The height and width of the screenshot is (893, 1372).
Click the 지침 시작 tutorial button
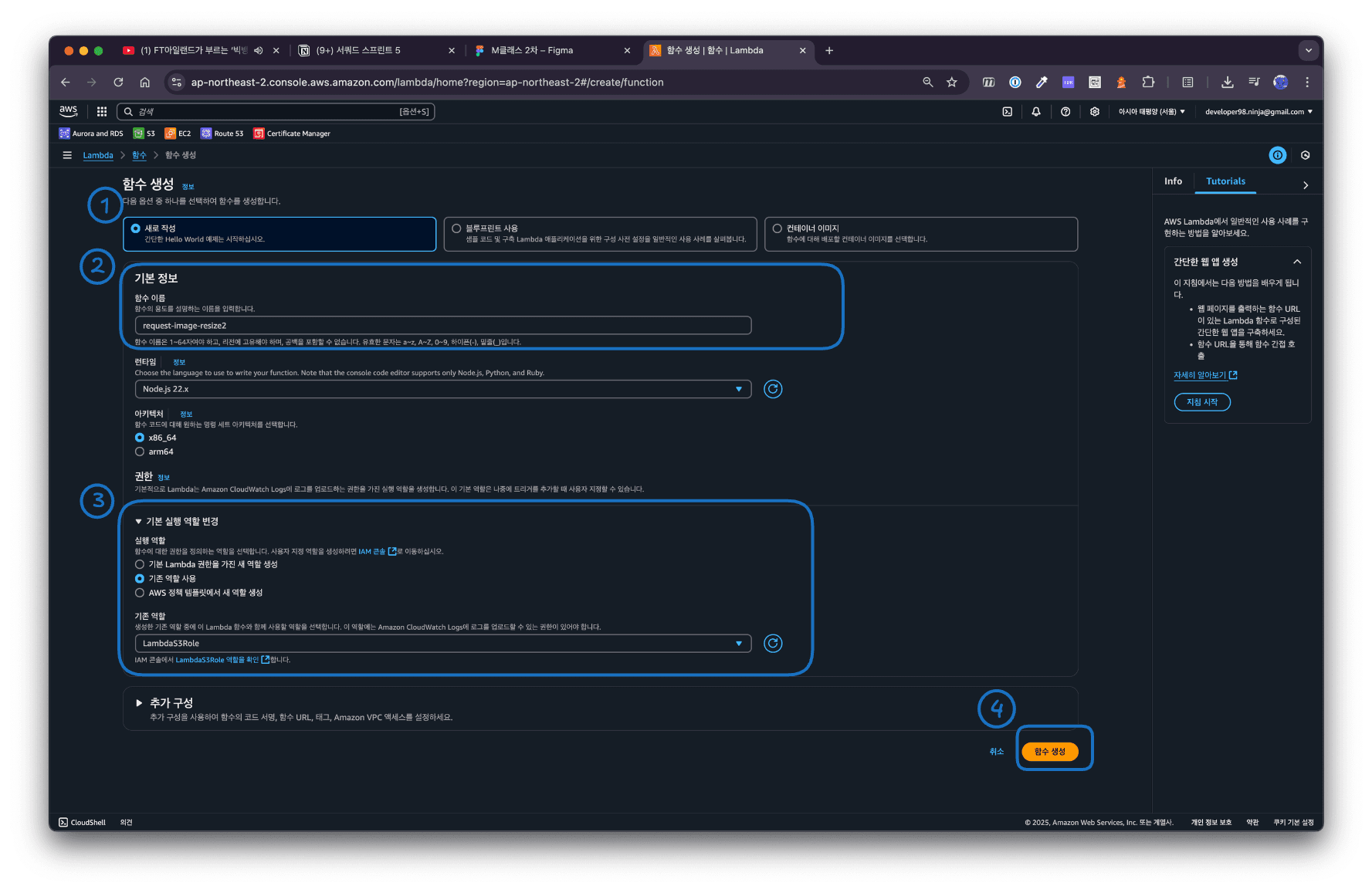(1202, 402)
